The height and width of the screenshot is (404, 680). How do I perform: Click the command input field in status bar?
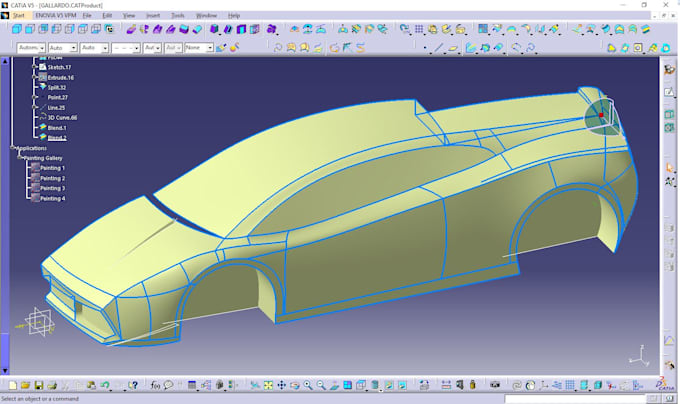(575, 398)
